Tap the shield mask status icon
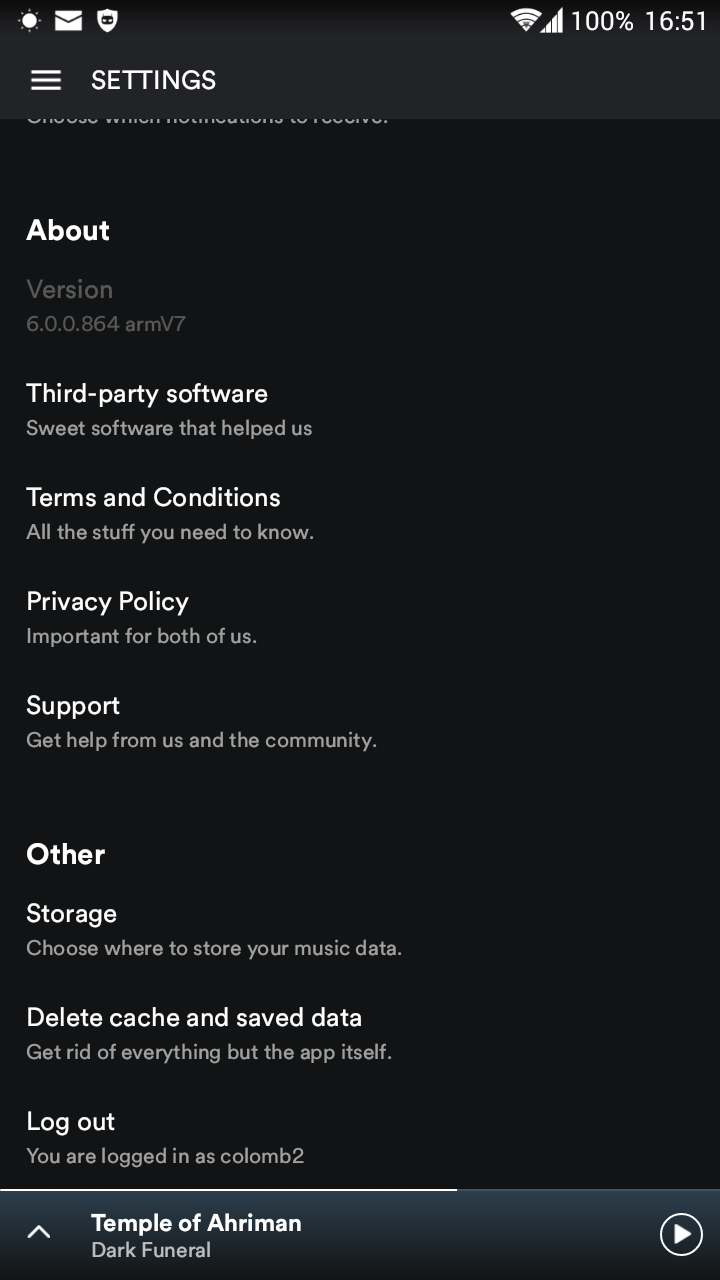This screenshot has width=720, height=1280. [x=107, y=20]
